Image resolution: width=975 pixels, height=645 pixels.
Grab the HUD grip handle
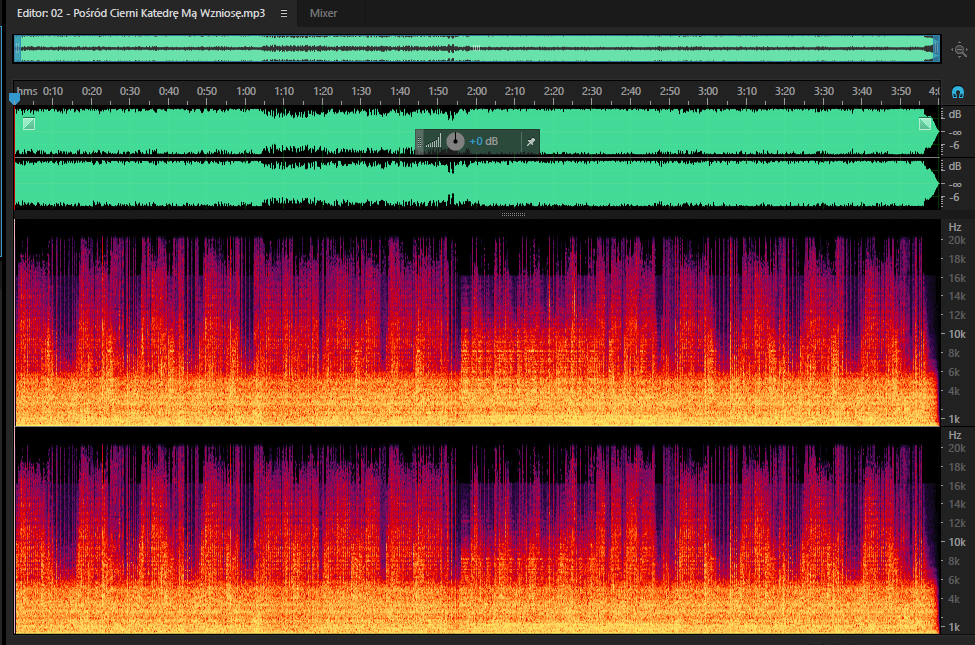pyautogui.click(x=419, y=142)
